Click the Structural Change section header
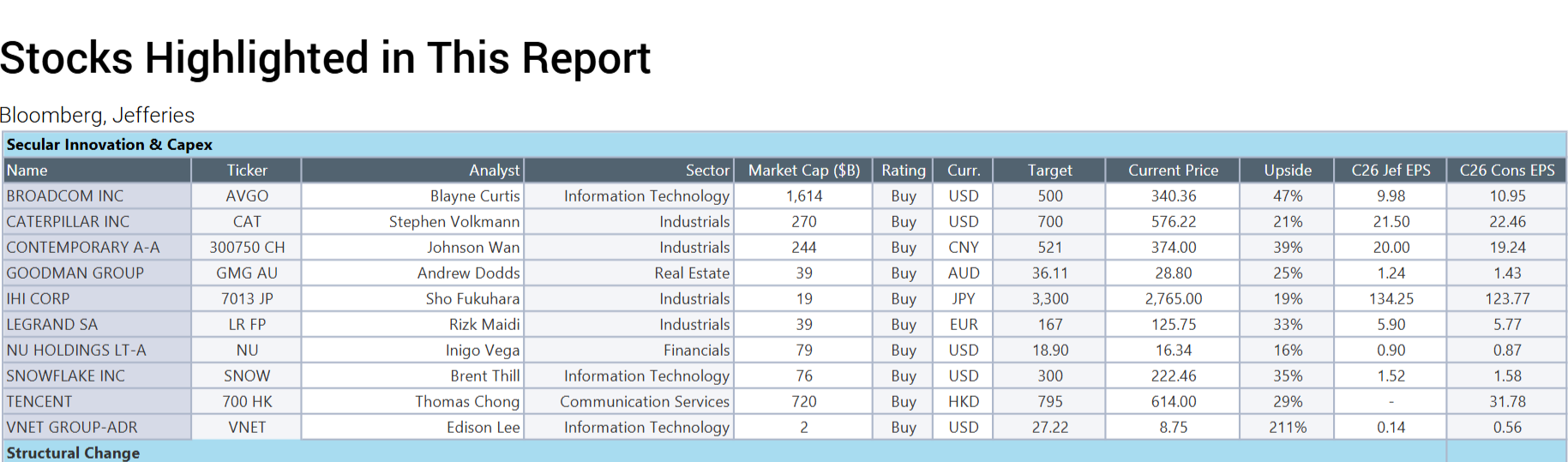 74,453
